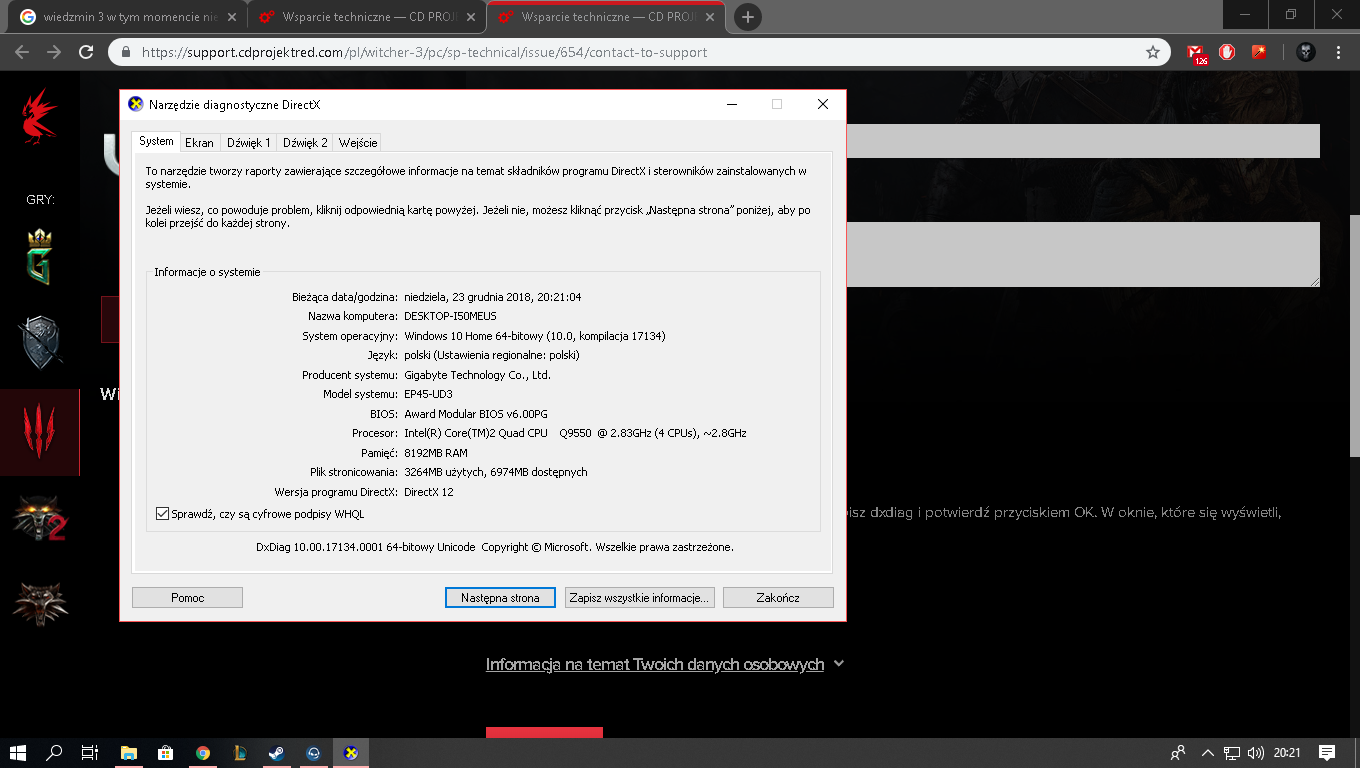This screenshot has width=1360, height=768.
Task: Open the Gmail checker extension
Action: point(1198,53)
